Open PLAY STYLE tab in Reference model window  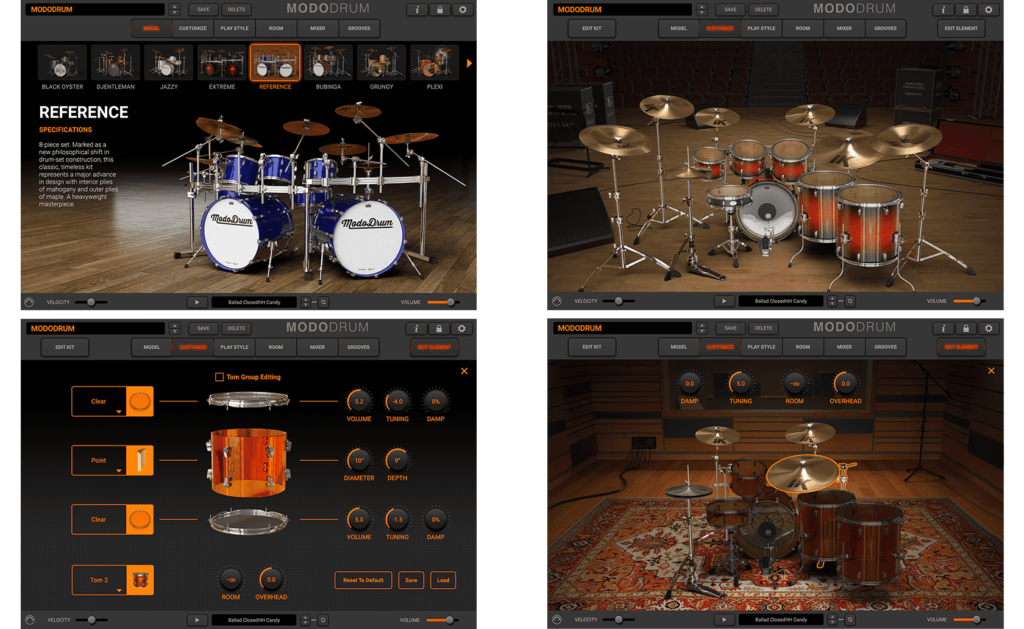coord(234,28)
